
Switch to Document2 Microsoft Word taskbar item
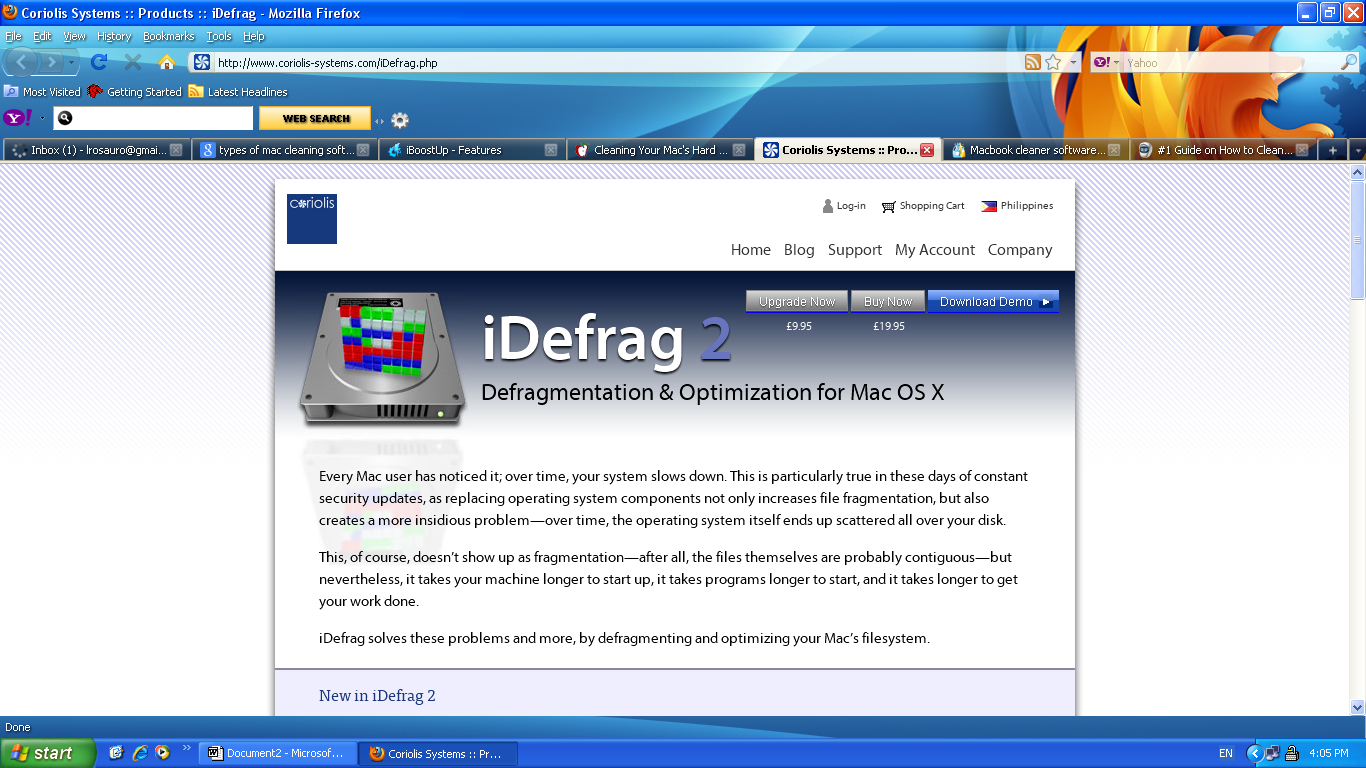click(279, 754)
